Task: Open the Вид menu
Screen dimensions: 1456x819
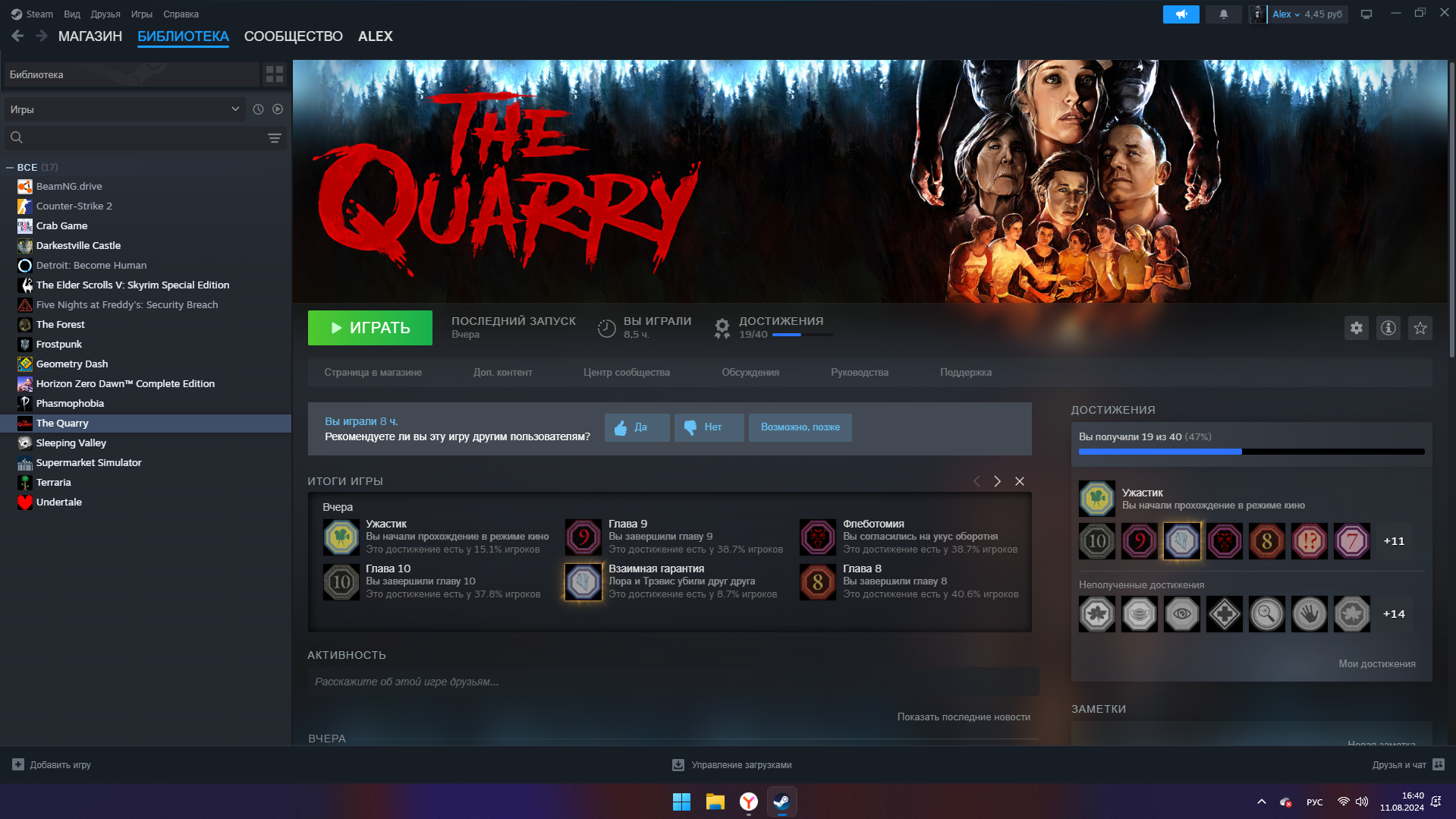Action: pyautogui.click(x=72, y=14)
